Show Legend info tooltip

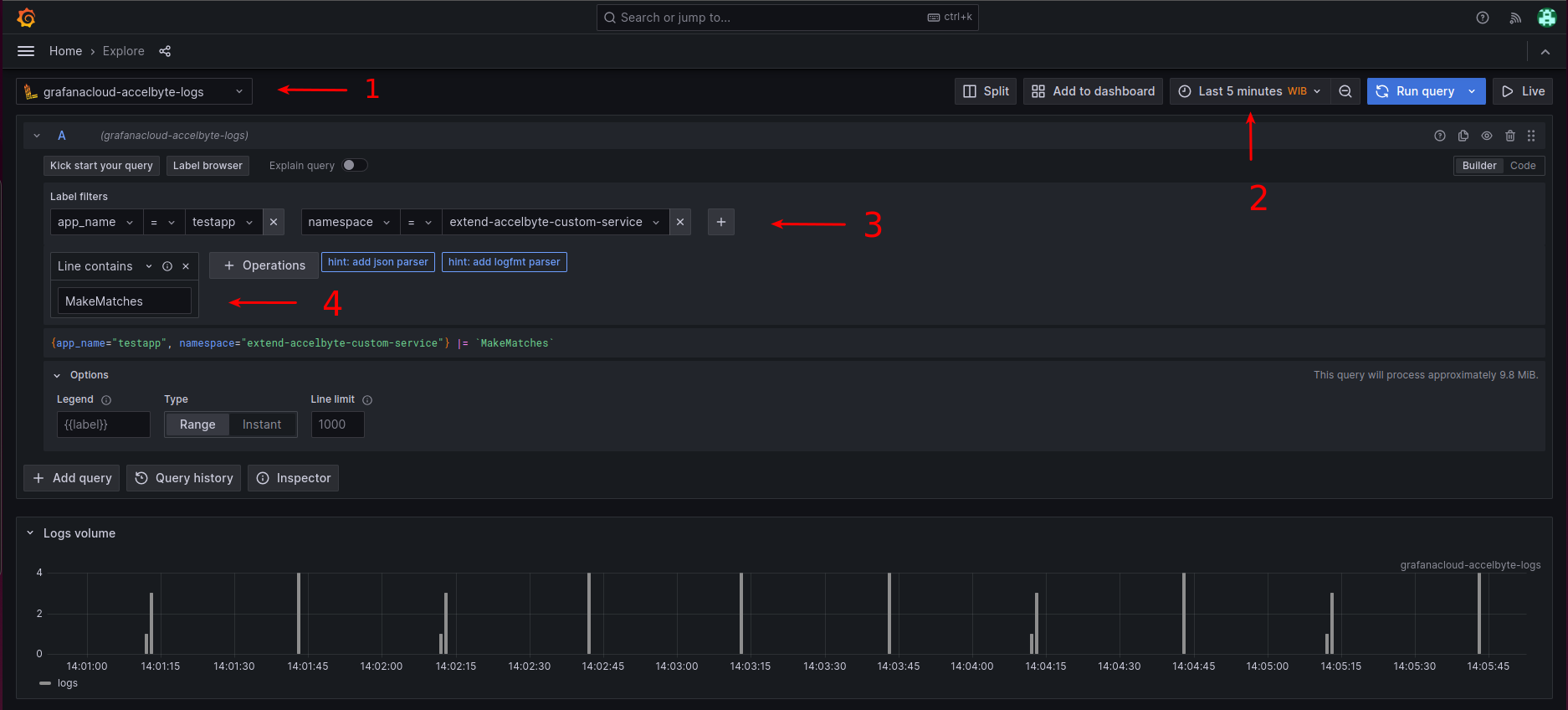[106, 400]
